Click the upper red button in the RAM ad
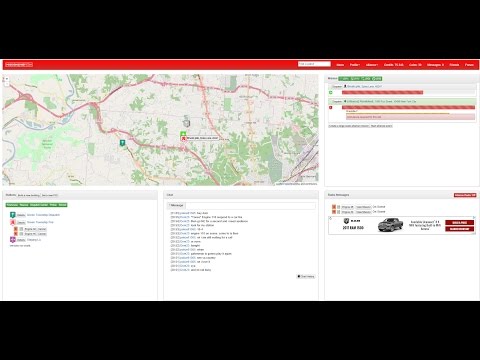This screenshot has width=480, height=360. [x=459, y=222]
